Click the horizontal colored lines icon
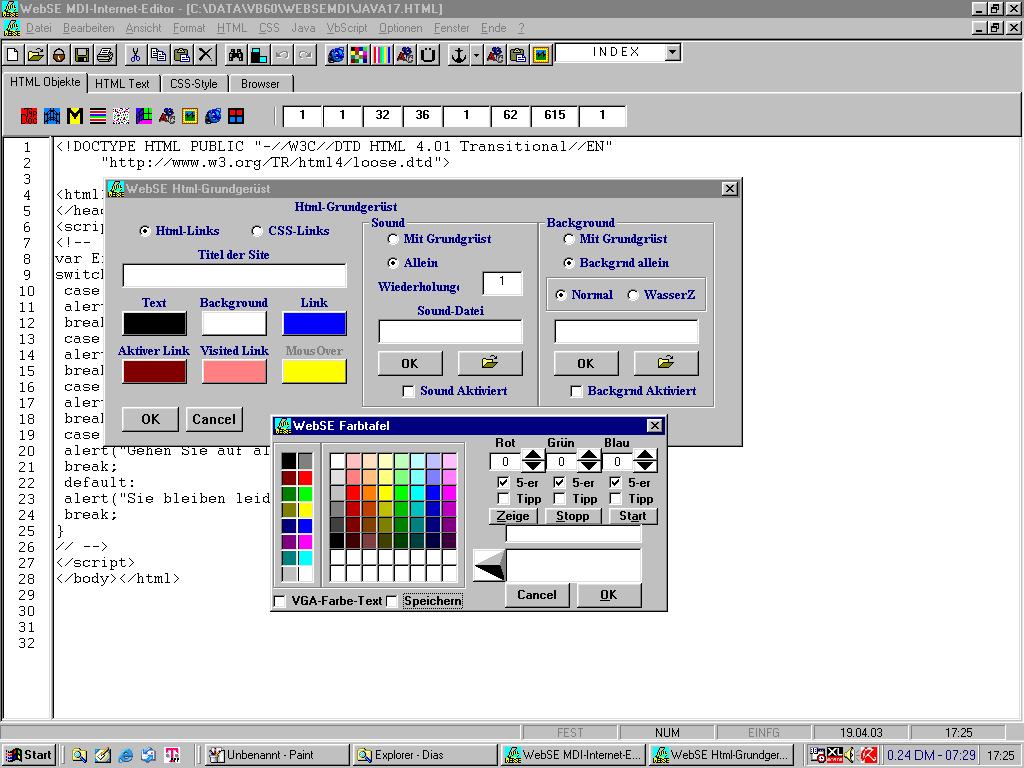The height and width of the screenshot is (768, 1024). tap(98, 116)
